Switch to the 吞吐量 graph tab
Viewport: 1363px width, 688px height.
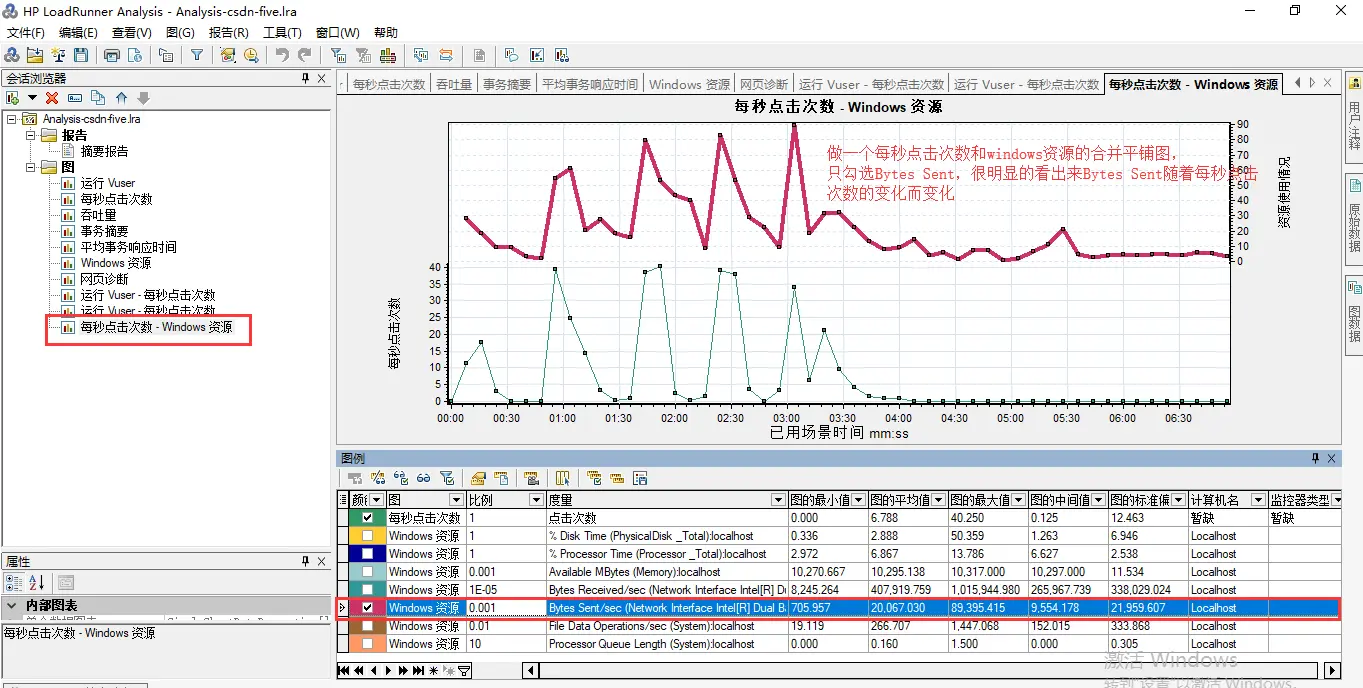[x=454, y=84]
